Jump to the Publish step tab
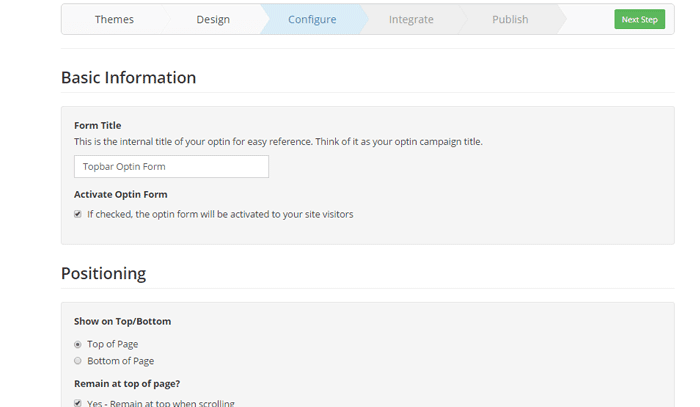Image resolution: width=700 pixels, height=407 pixels. [x=510, y=19]
